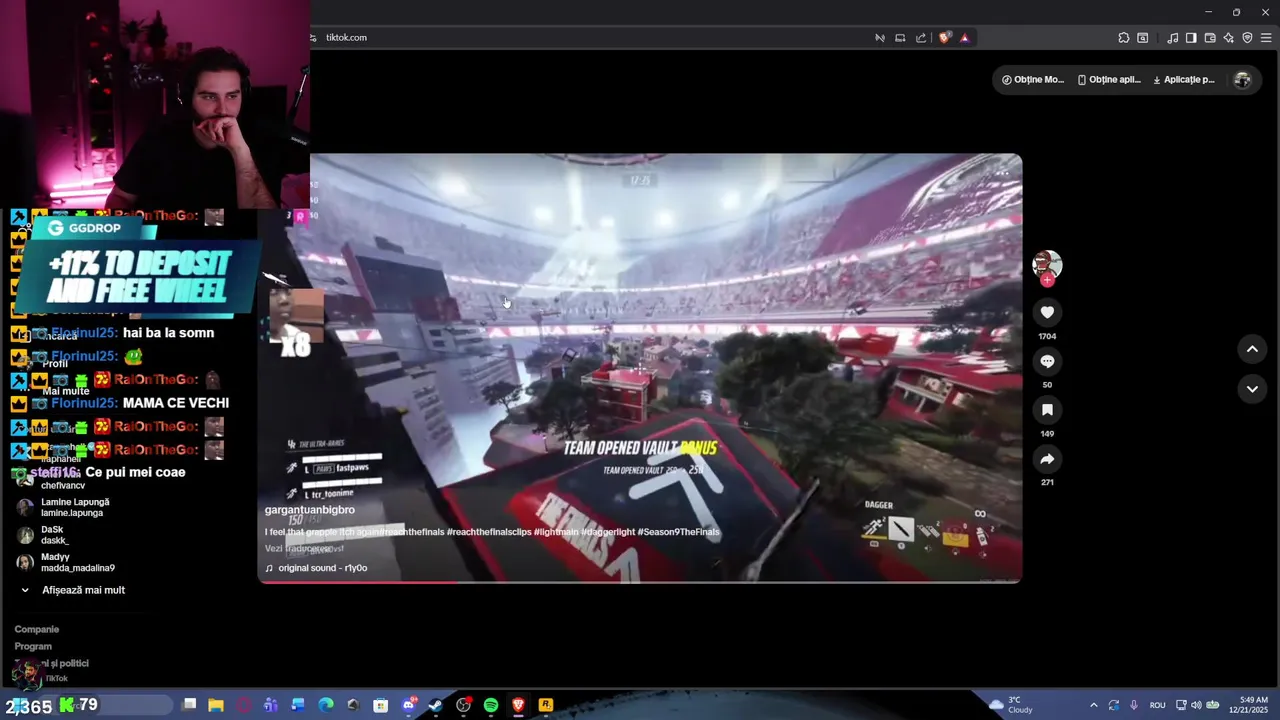Open the browser music note playlist icon

(x=1172, y=38)
